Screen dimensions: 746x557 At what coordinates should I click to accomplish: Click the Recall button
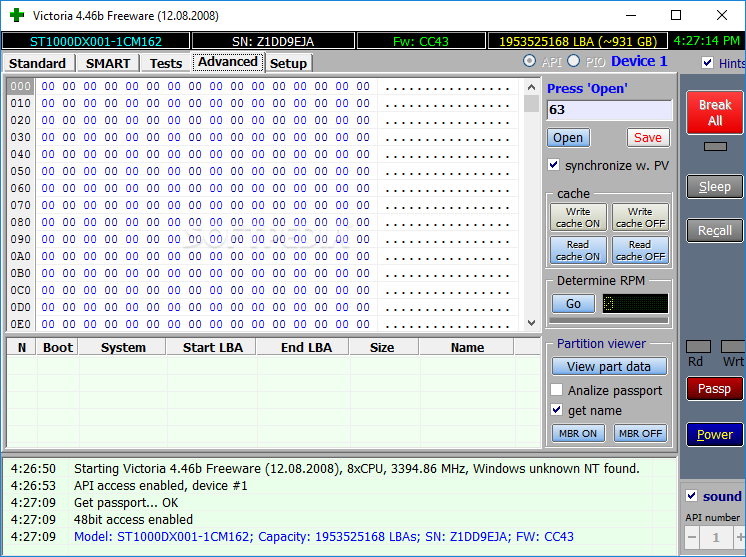(715, 231)
